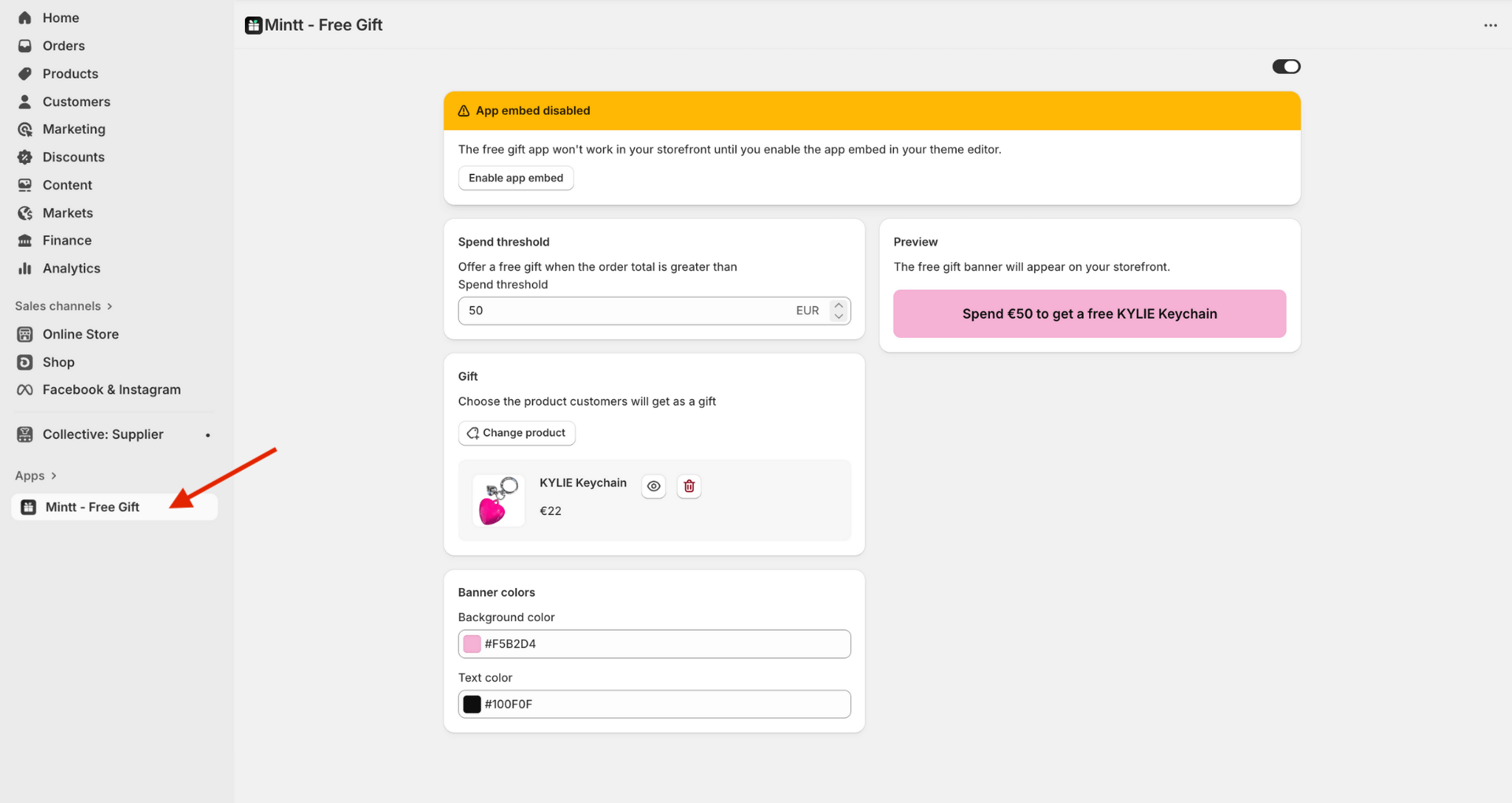Disable the app using the top toggle switch
The width and height of the screenshot is (1512, 803).
(1286, 66)
